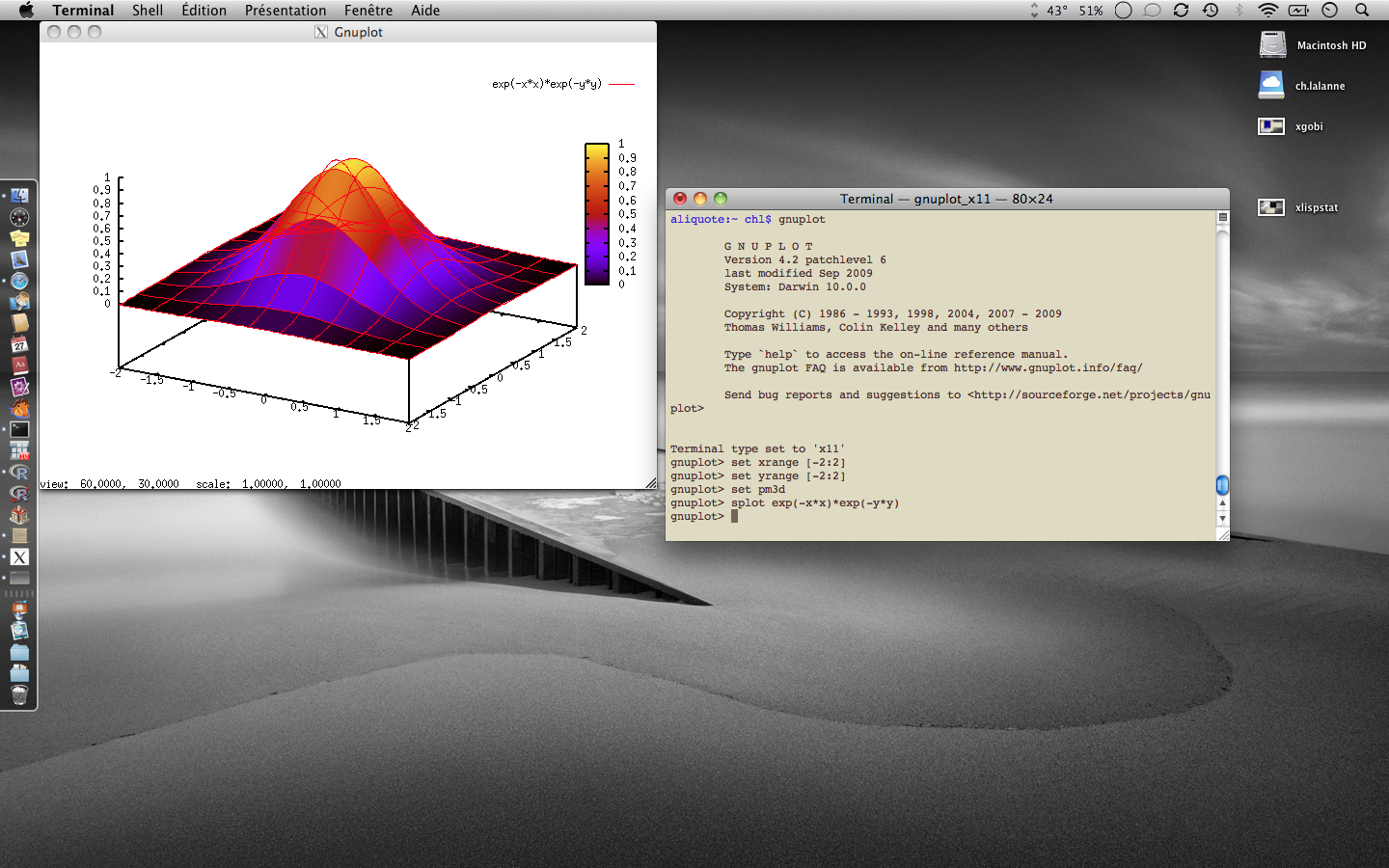
Task: Open the Macintosh HD desktop icon
Action: (x=1272, y=45)
